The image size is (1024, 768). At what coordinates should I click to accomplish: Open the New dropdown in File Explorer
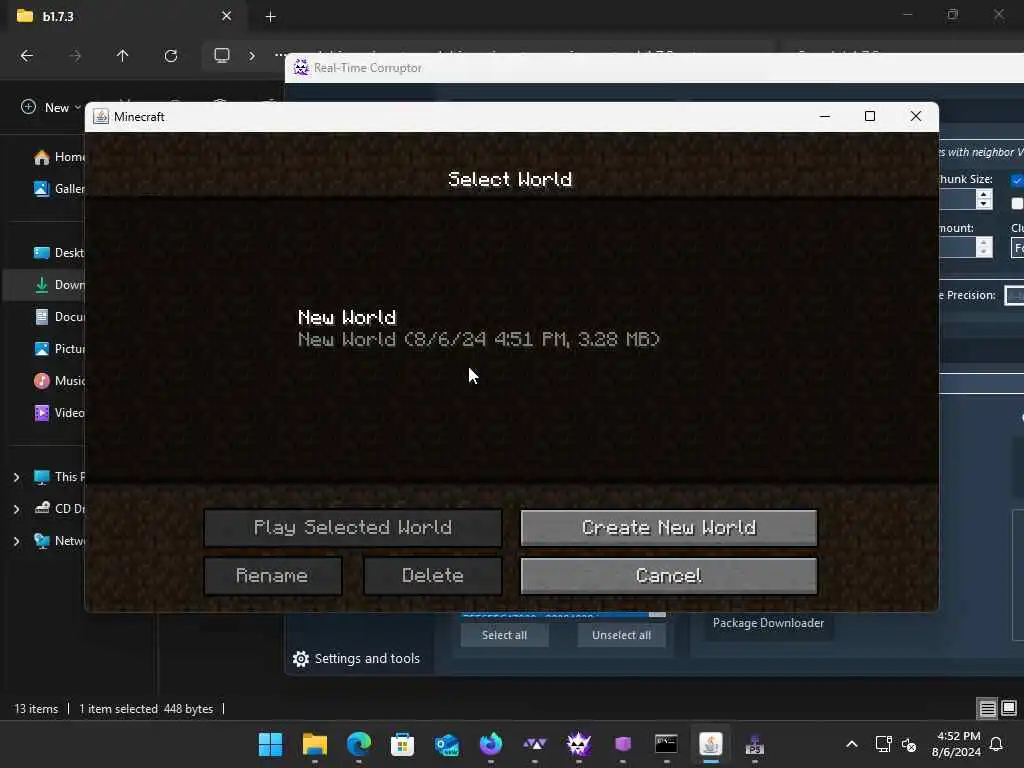click(x=51, y=107)
